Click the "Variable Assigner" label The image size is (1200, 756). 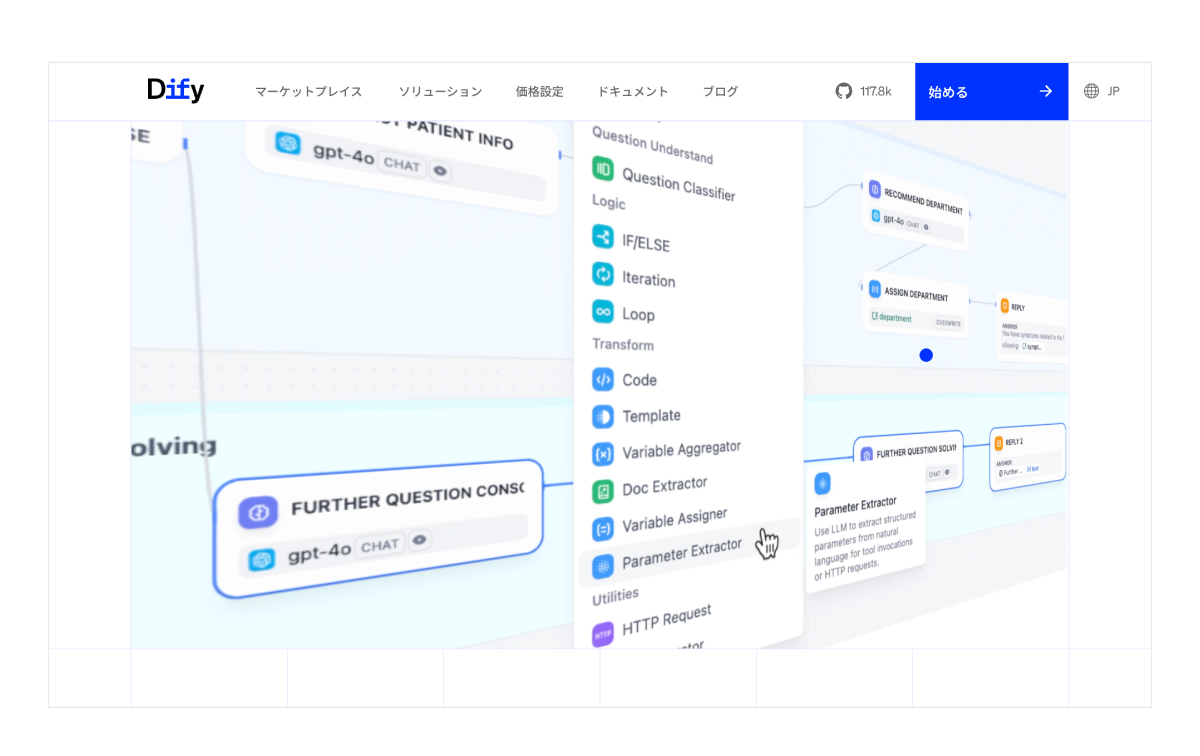(x=675, y=520)
